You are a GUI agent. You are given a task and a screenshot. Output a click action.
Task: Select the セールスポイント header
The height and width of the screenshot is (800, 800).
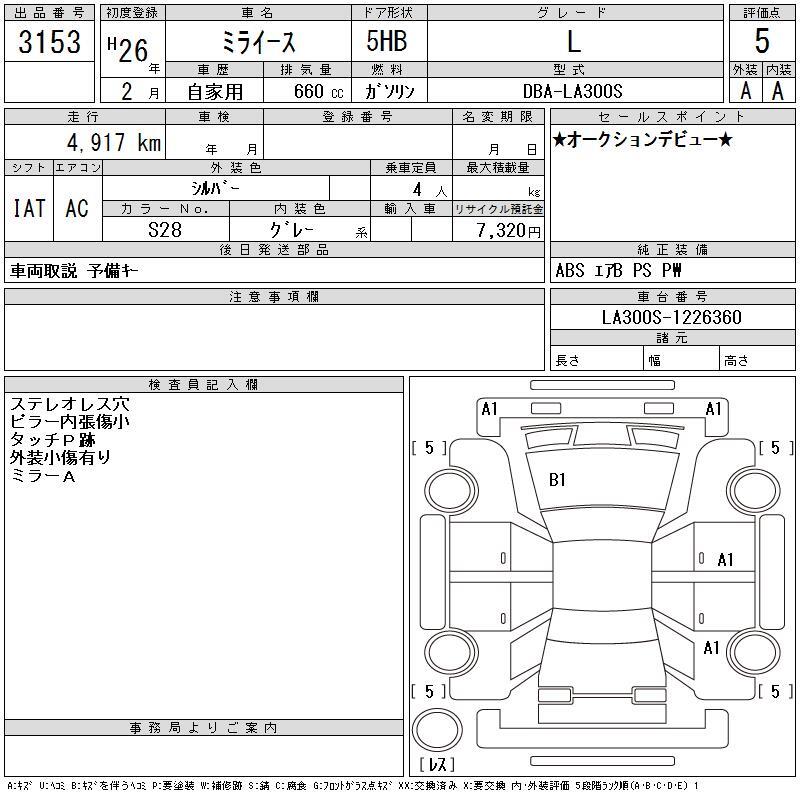click(672, 116)
